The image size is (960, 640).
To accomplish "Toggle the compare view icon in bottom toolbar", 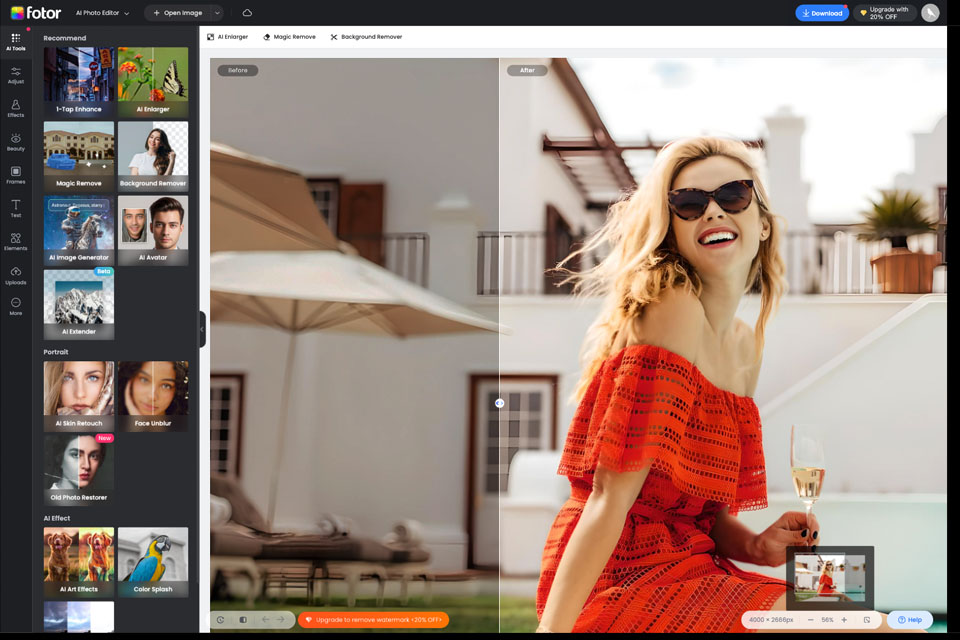I will tap(243, 620).
